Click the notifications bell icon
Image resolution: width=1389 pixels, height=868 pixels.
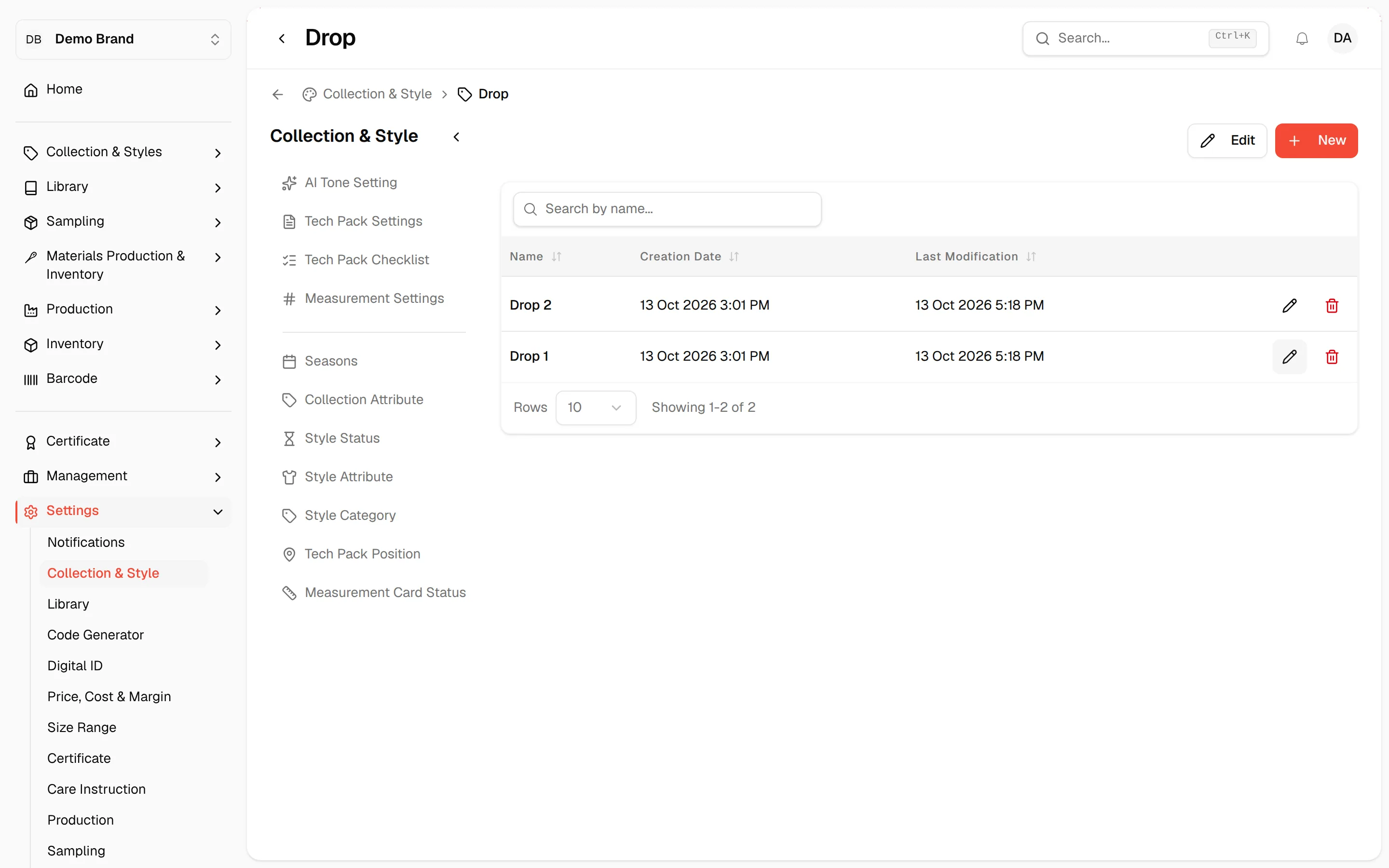click(1302, 39)
